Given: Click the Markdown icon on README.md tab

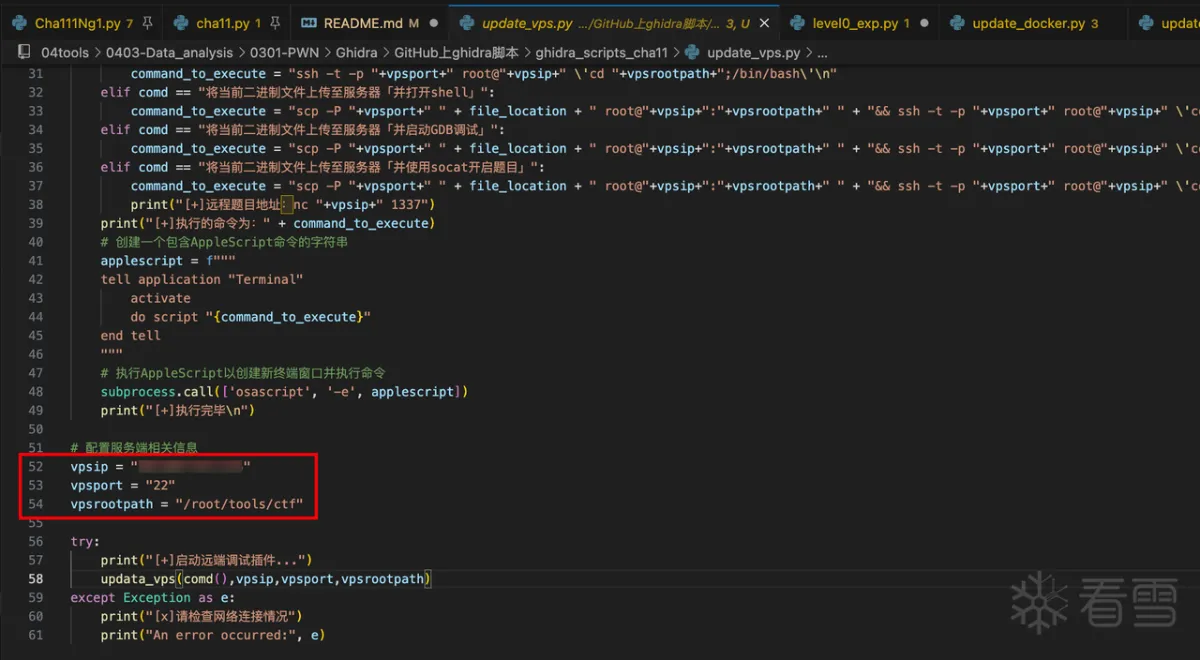Looking at the screenshot, I should [309, 22].
